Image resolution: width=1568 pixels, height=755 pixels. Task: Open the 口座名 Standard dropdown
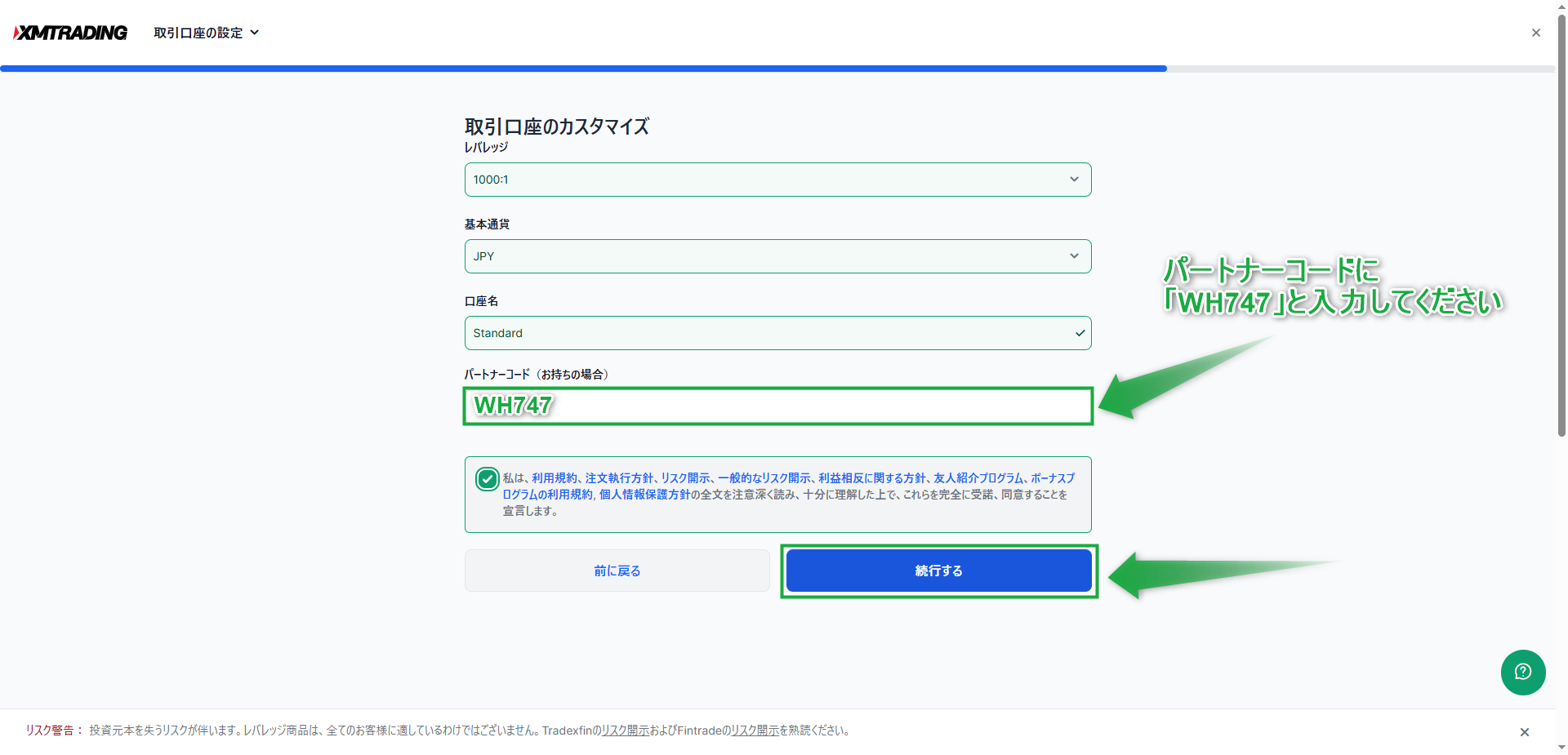777,333
